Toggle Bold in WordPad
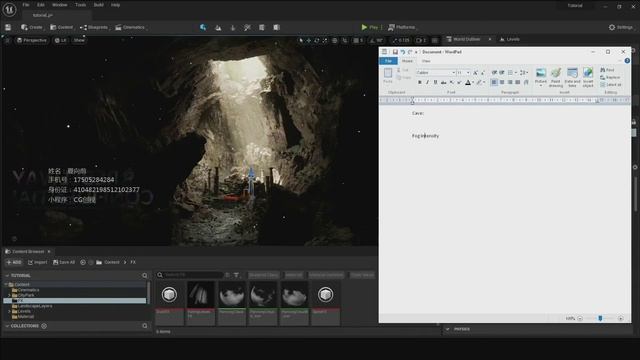 pos(420,82)
